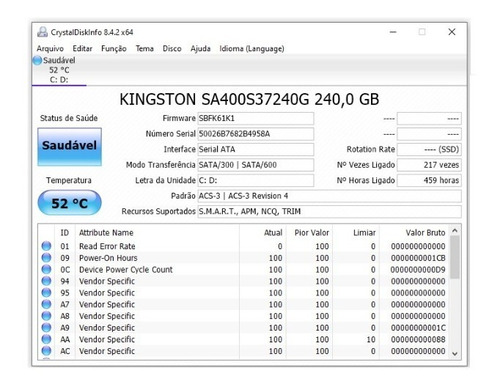Viewport: 500px width, 387px height.
Task: Click status icon for Device Power Cycle Count
Action: click(x=46, y=269)
